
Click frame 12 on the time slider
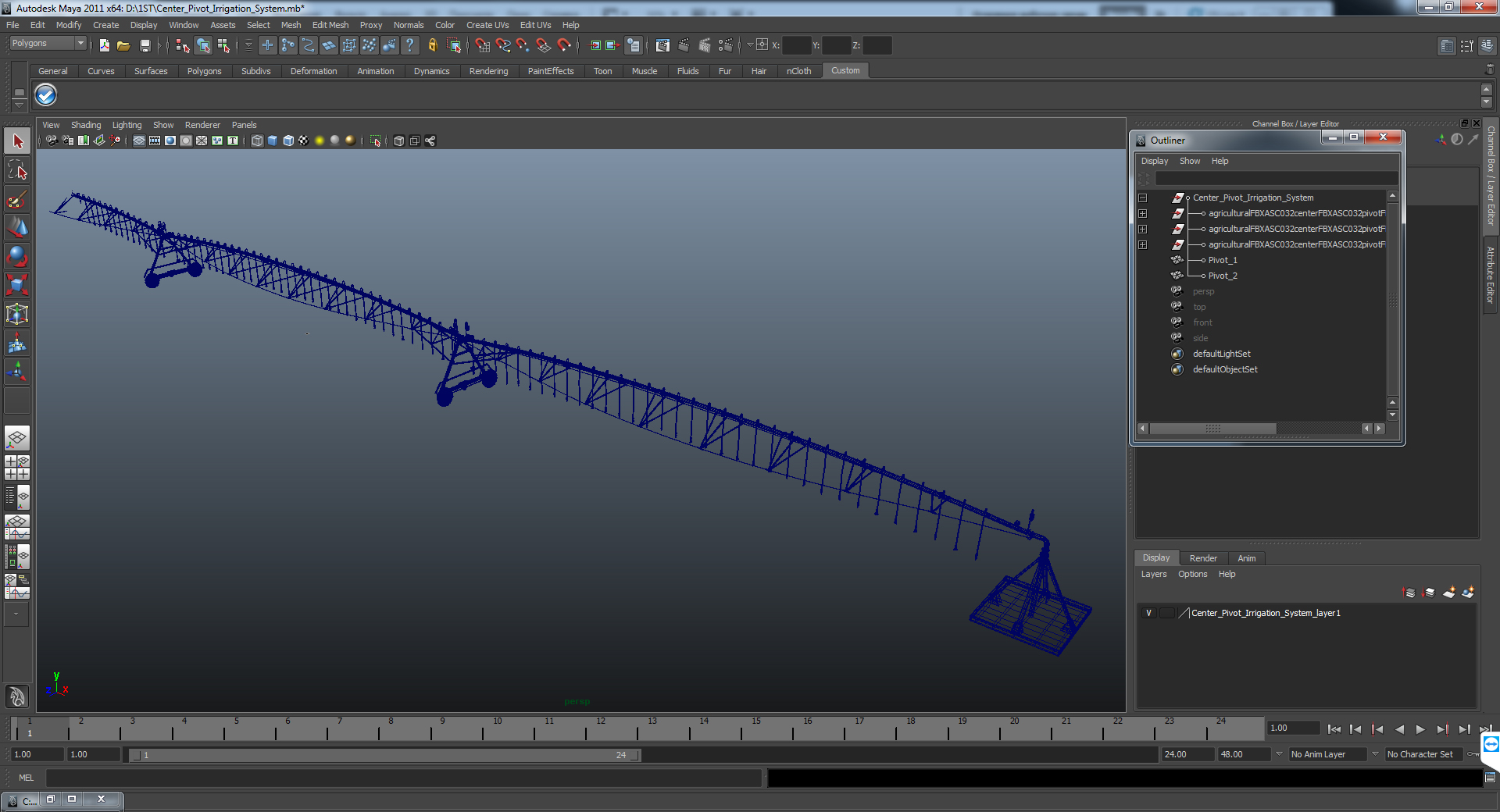point(599,729)
